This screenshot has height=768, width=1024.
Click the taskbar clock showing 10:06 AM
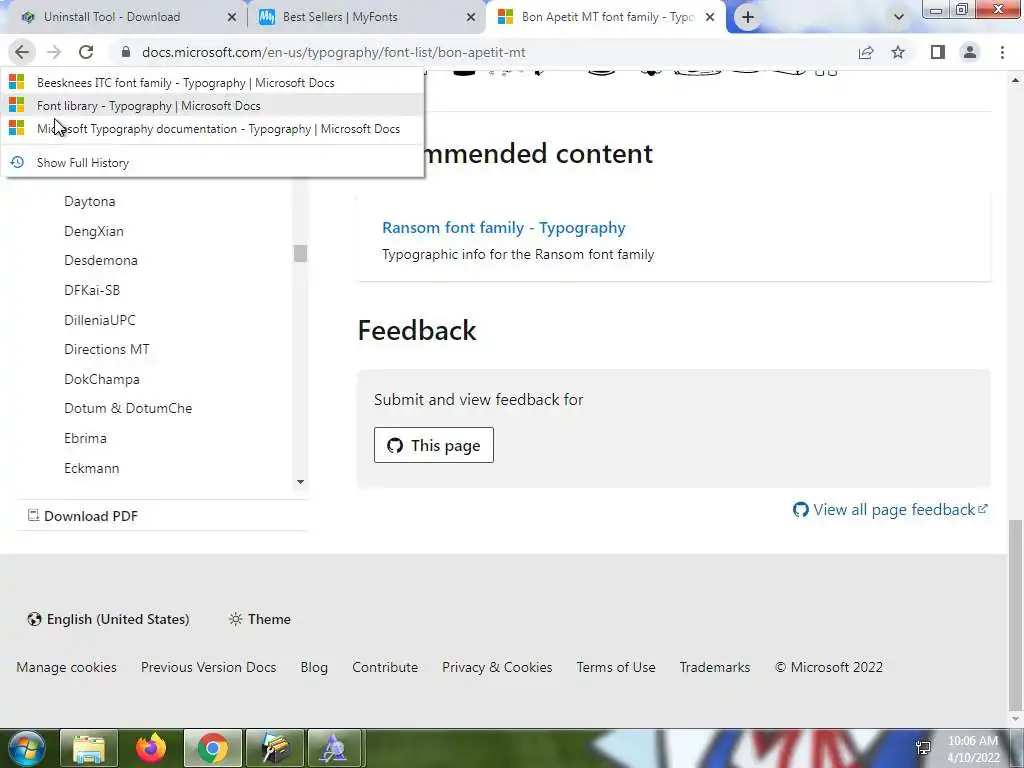973,749
